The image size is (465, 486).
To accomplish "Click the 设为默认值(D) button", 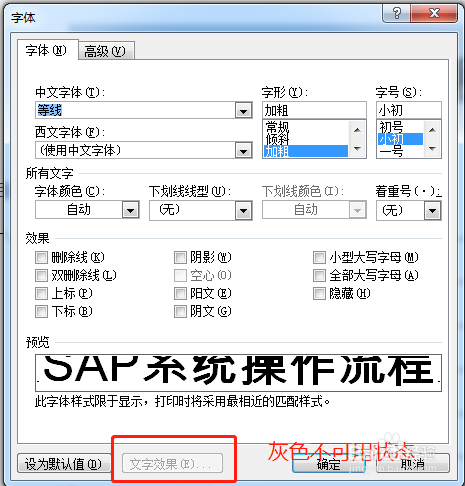I will pos(64,463).
